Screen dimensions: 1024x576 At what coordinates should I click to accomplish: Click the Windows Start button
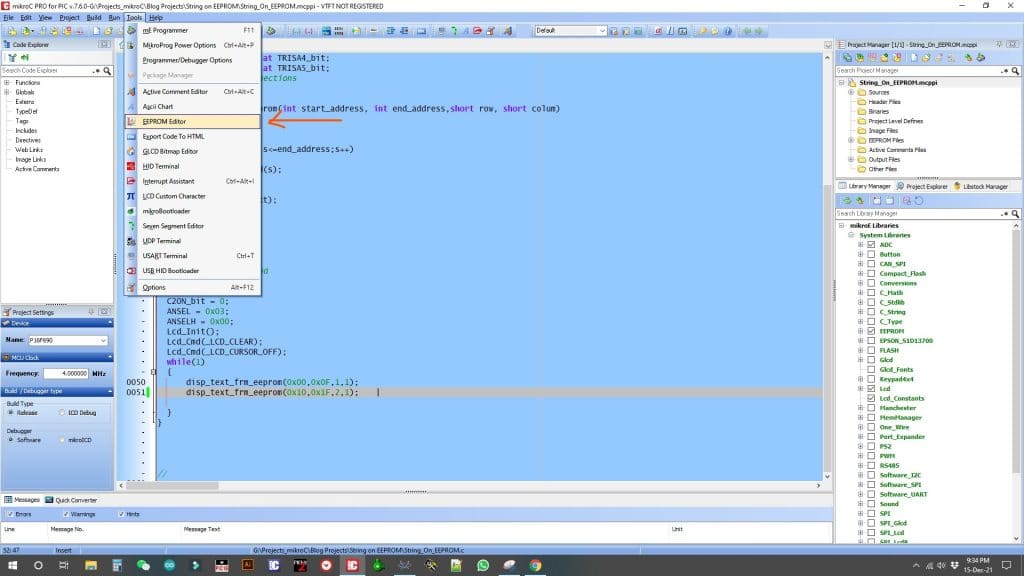(x=12, y=566)
